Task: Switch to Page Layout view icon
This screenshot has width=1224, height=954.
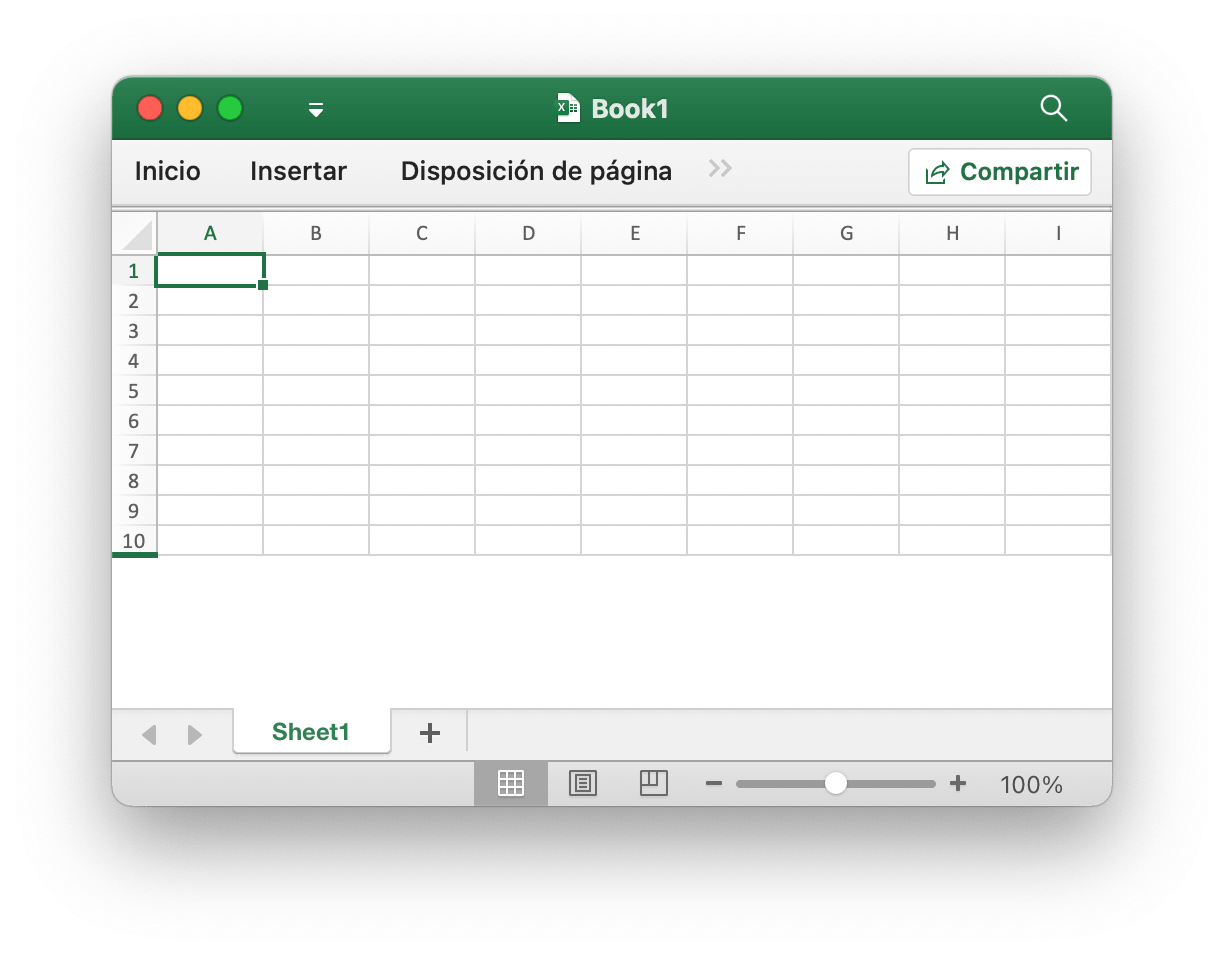Action: point(583,783)
